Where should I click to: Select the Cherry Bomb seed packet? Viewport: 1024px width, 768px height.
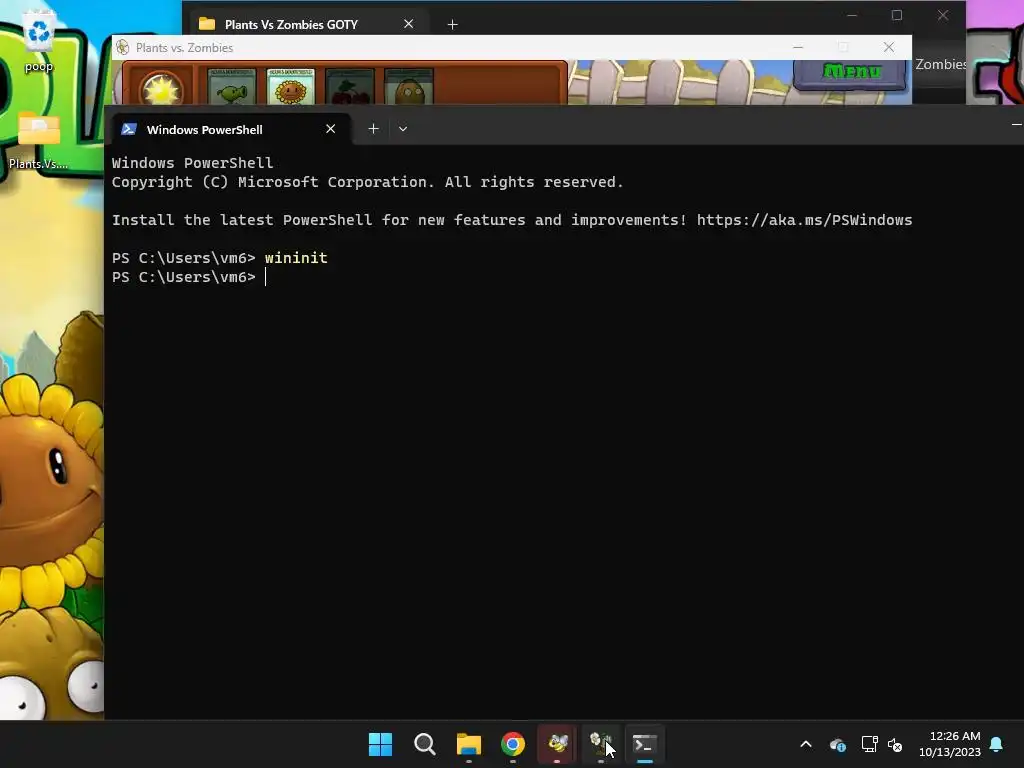tap(349, 86)
